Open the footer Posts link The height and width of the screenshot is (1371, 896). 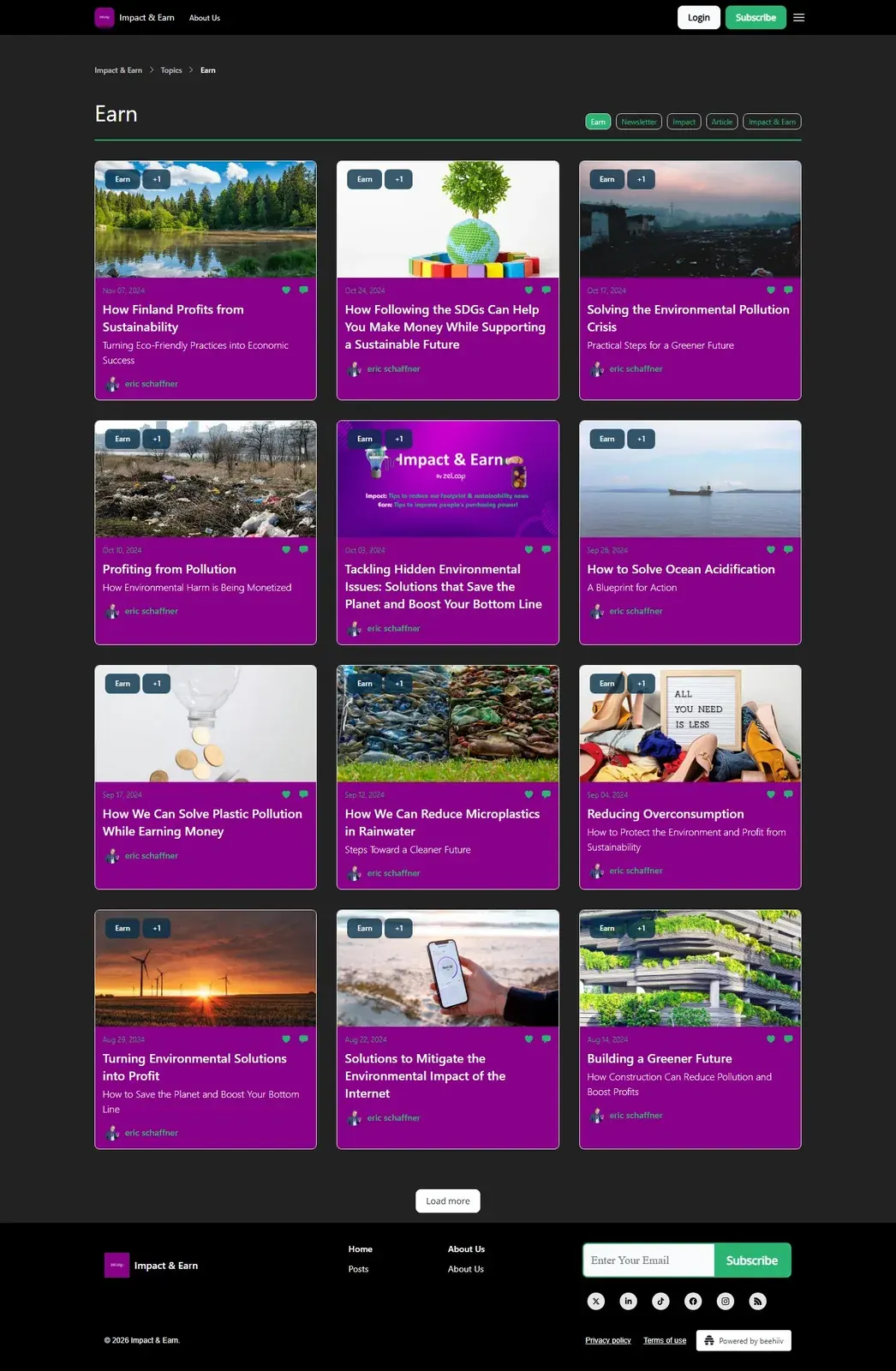(358, 1269)
